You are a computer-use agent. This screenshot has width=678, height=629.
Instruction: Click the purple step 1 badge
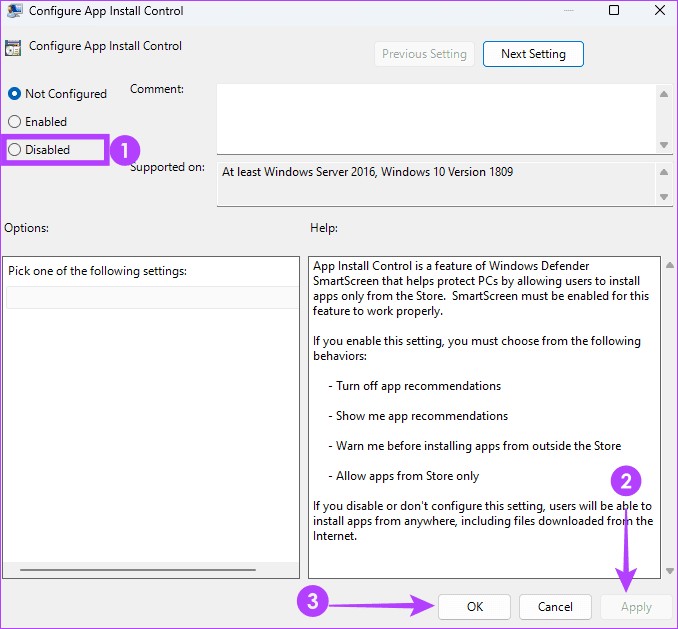123,151
